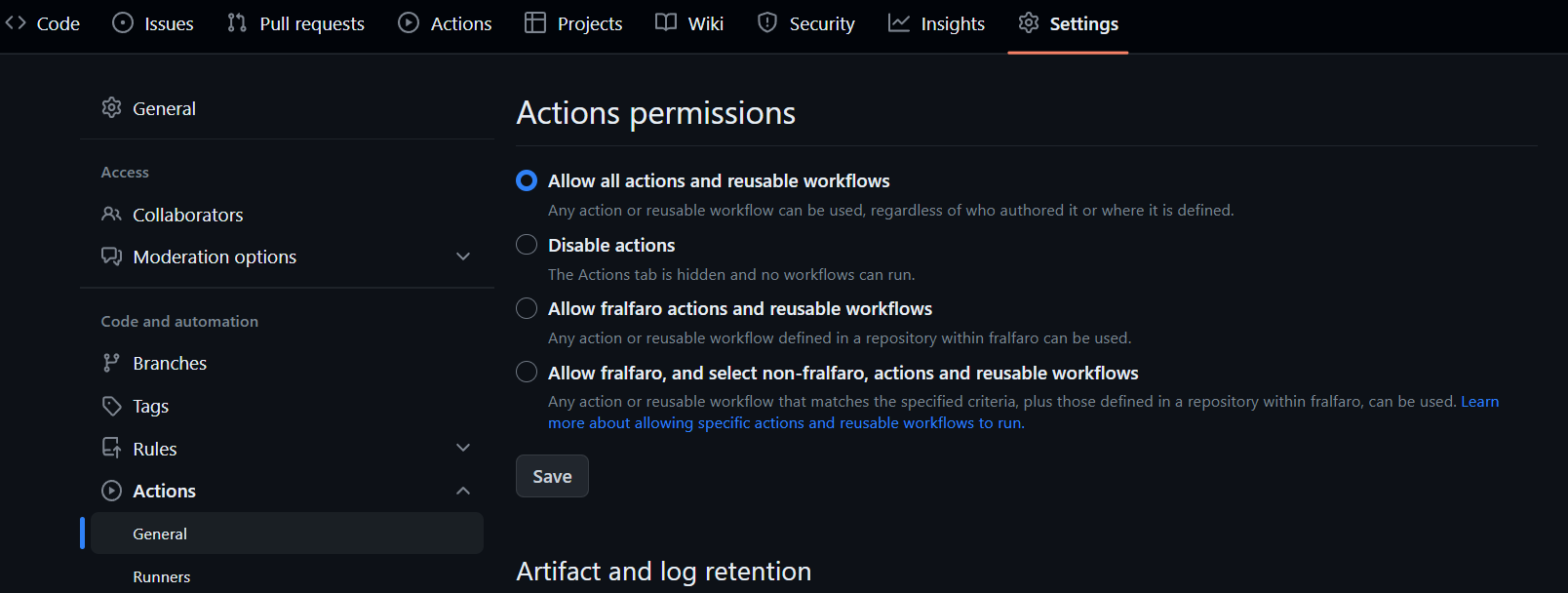The image size is (1568, 593).
Task: Expand the Moderation options section
Action: (463, 257)
